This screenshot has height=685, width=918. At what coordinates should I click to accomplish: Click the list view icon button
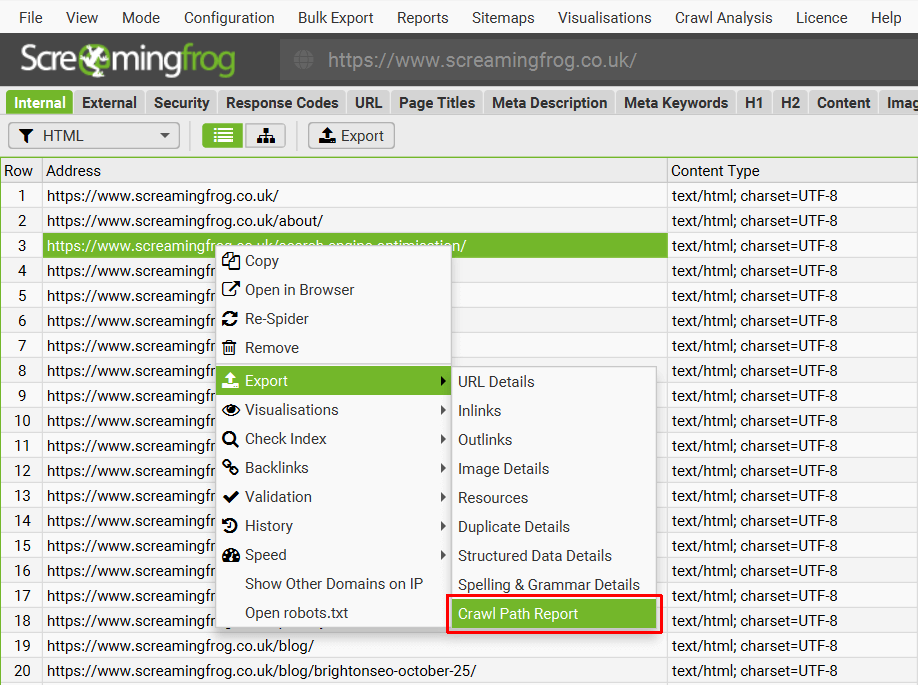222,136
